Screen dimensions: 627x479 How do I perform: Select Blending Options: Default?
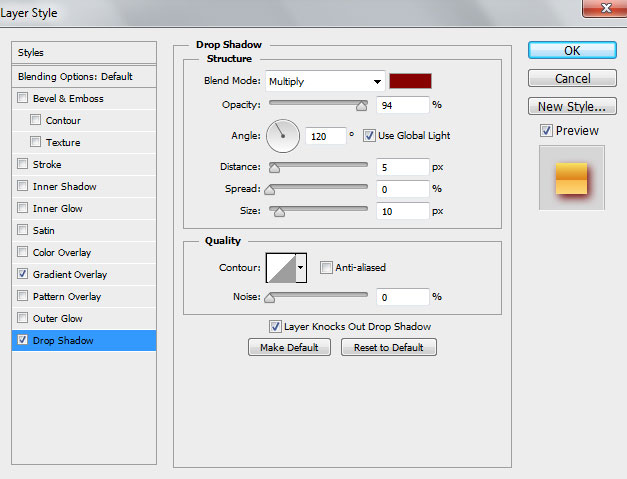point(84,76)
